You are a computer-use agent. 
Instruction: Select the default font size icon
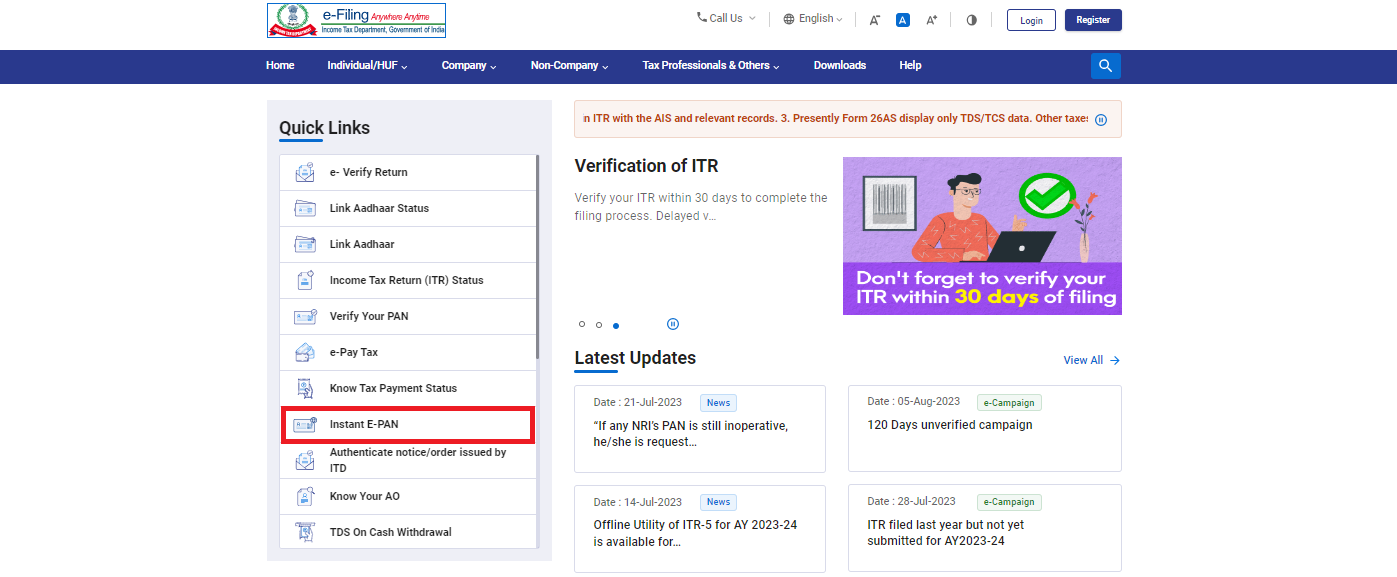tap(903, 20)
